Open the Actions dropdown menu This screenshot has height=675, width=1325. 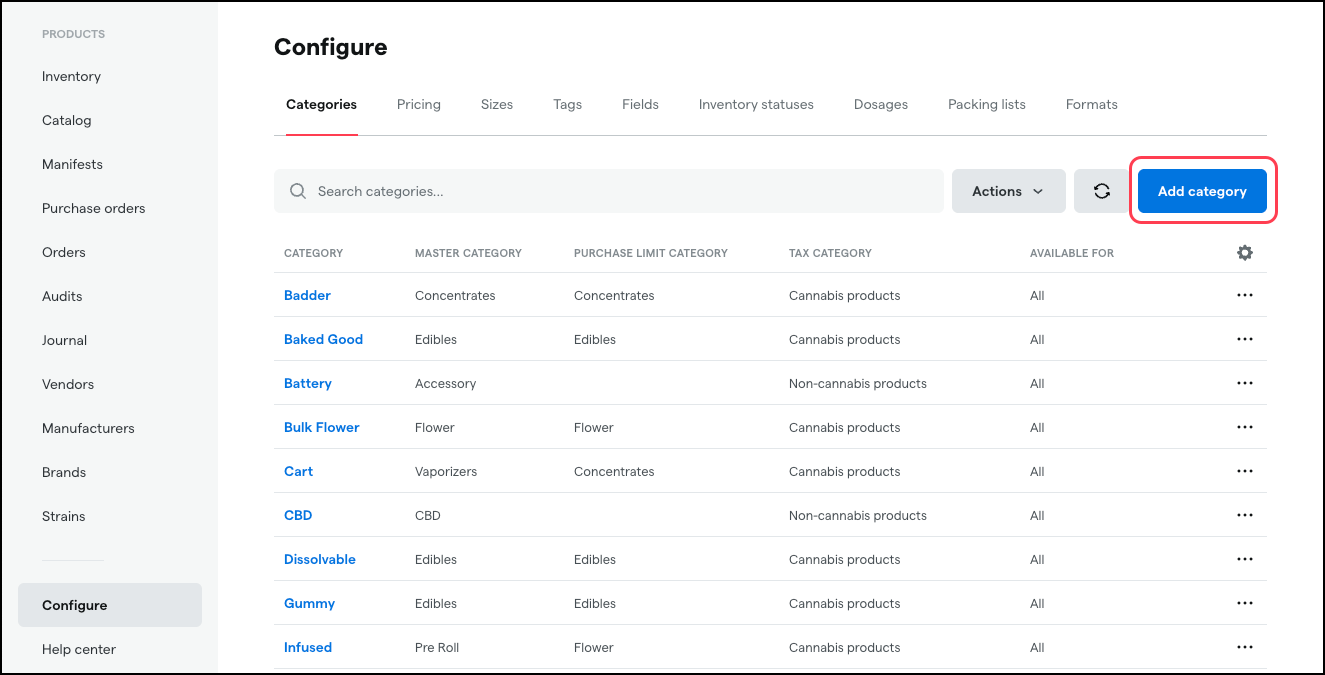(1008, 190)
